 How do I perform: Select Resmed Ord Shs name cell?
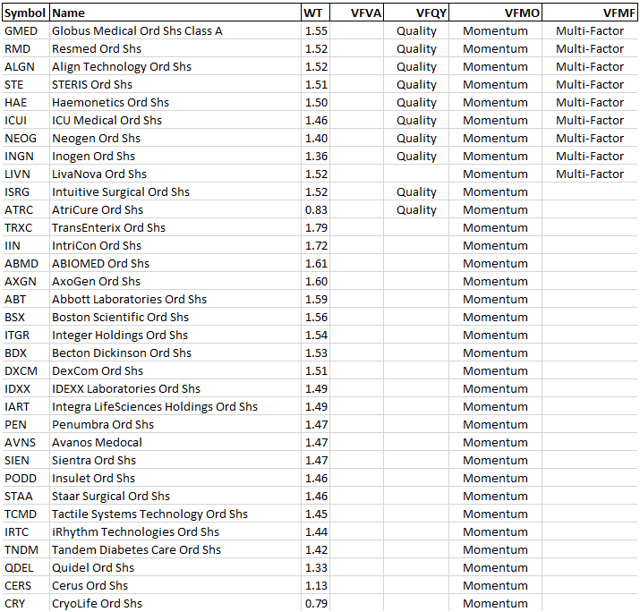pos(176,49)
